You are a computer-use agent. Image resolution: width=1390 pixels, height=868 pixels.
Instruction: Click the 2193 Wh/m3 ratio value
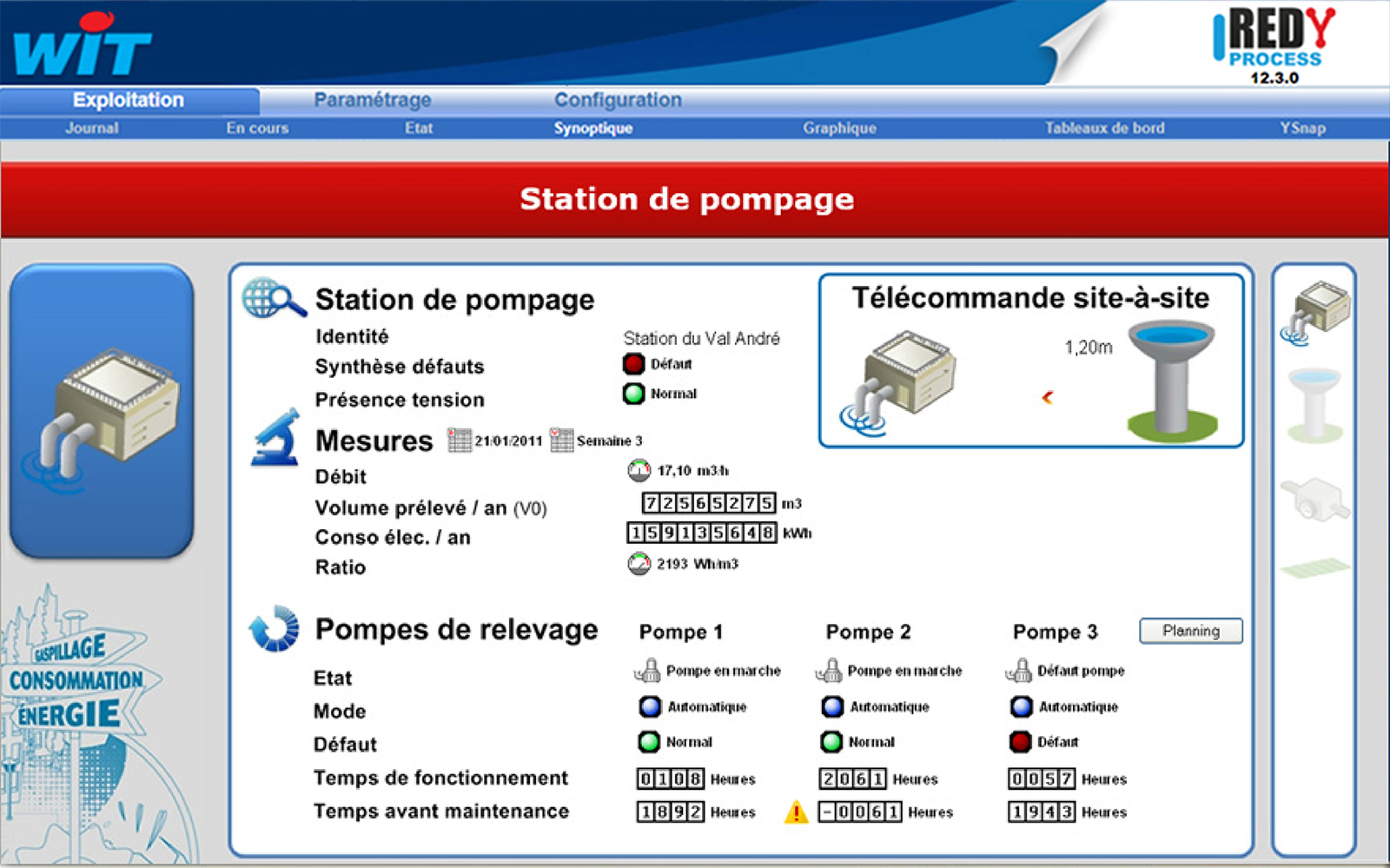coord(698,564)
